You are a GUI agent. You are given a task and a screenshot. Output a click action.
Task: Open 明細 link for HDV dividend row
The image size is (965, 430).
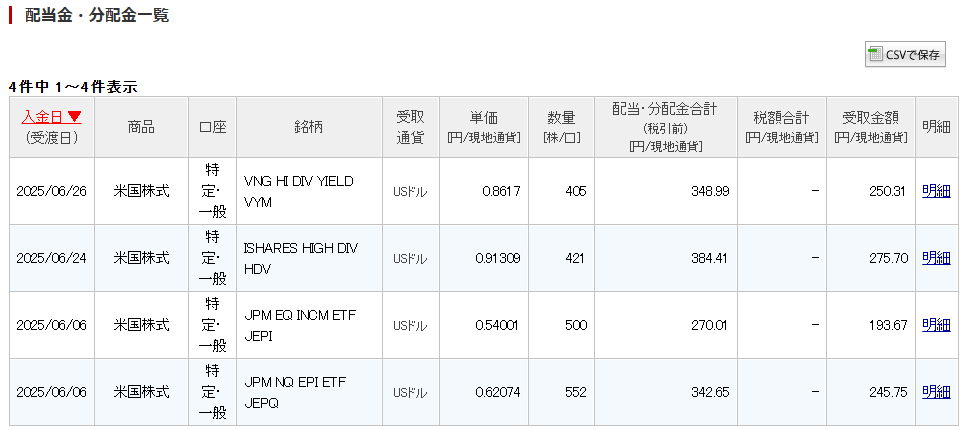936,258
